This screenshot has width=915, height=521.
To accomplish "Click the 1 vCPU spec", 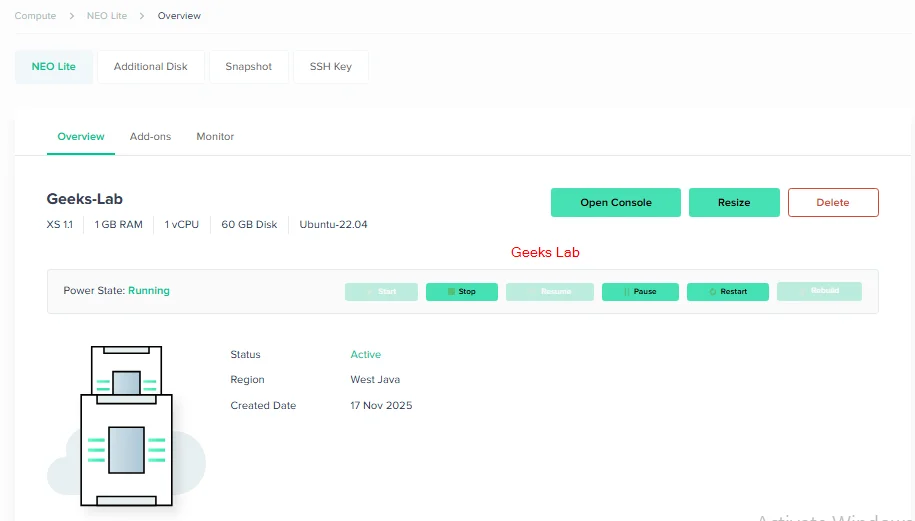I will pyautogui.click(x=181, y=225).
